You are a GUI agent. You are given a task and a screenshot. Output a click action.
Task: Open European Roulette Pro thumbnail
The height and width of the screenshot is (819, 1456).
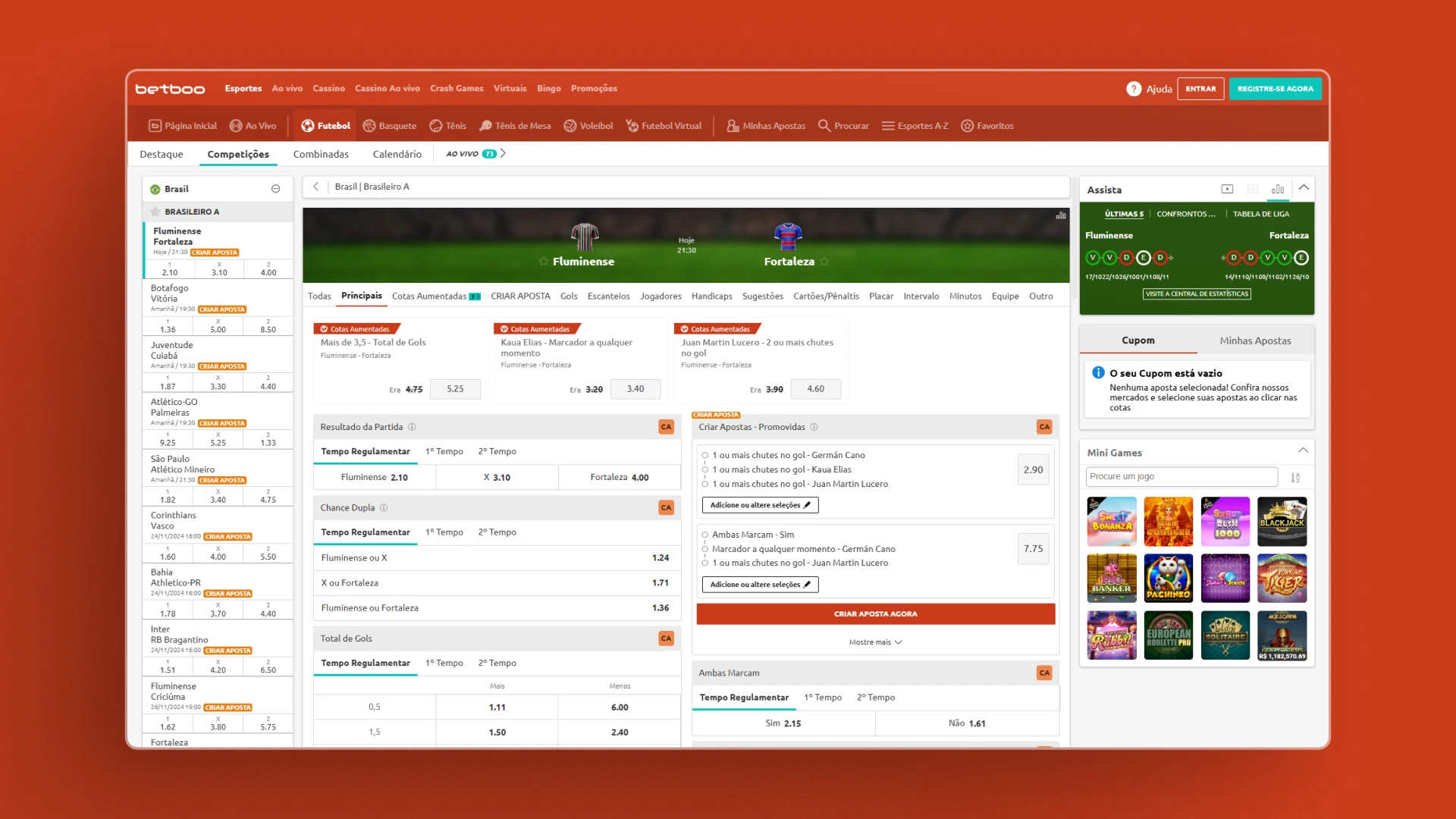(1169, 635)
